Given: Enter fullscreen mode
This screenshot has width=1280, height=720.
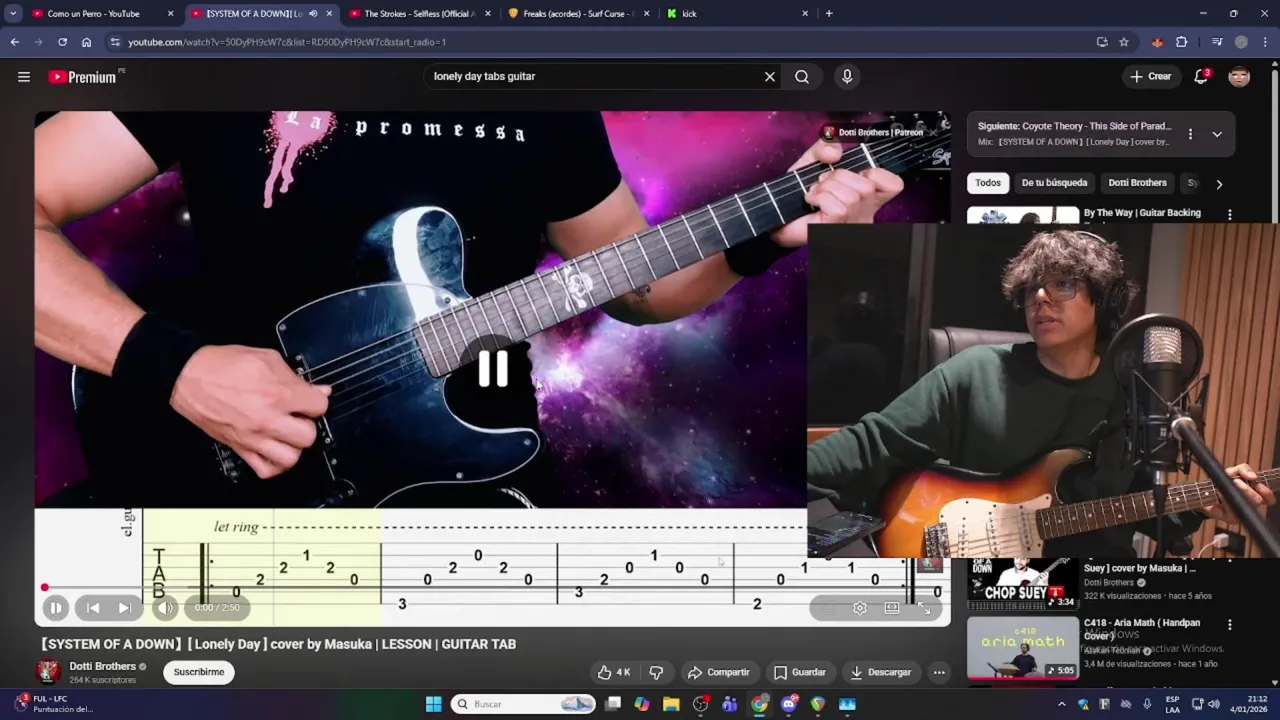Looking at the screenshot, I should pyautogui.click(x=924, y=608).
